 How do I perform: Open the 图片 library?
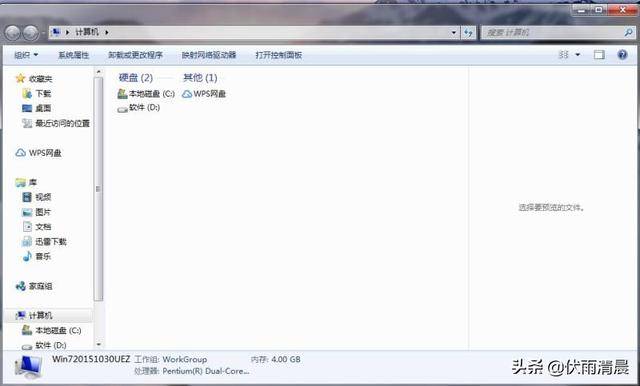point(43,212)
